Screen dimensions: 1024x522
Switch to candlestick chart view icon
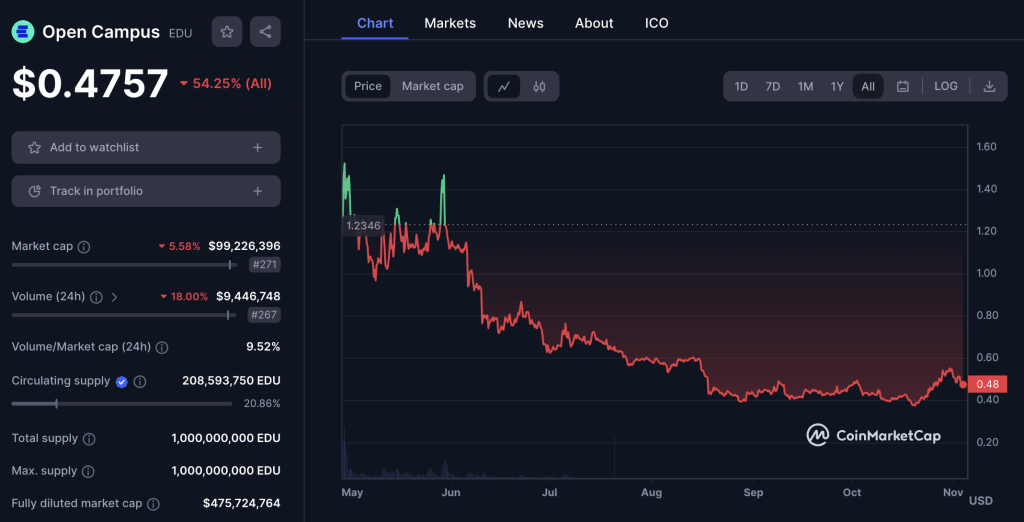[x=539, y=86]
